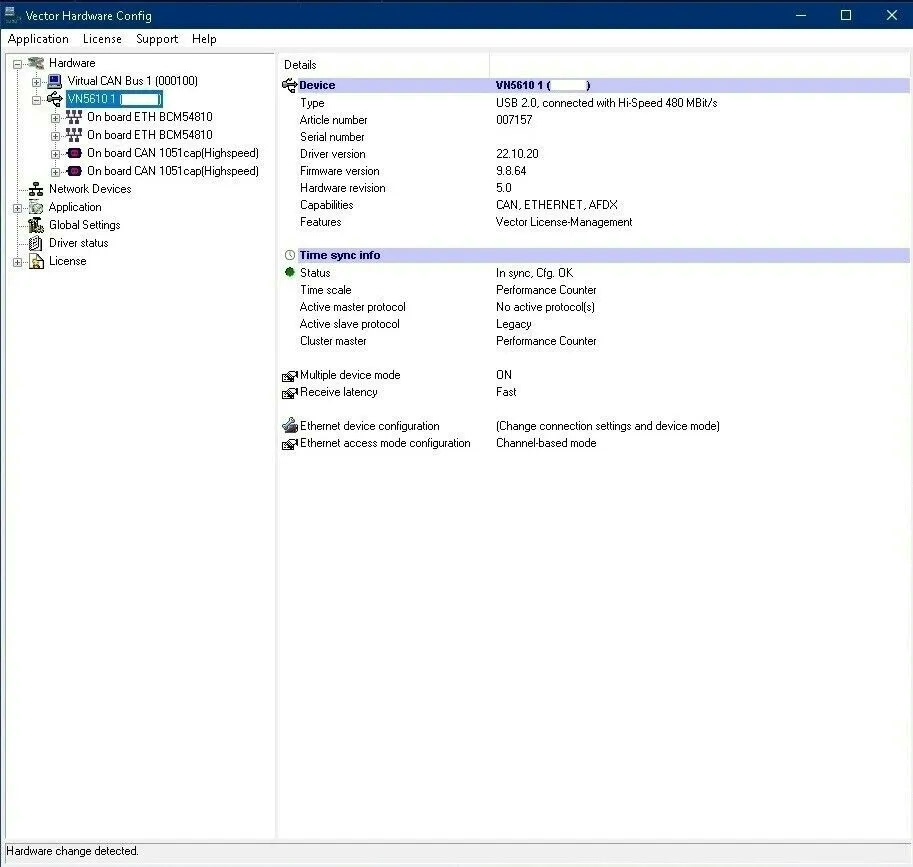913x867 pixels.
Task: Click the Virtual CAN Bus 1 computer icon
Action: 55,81
